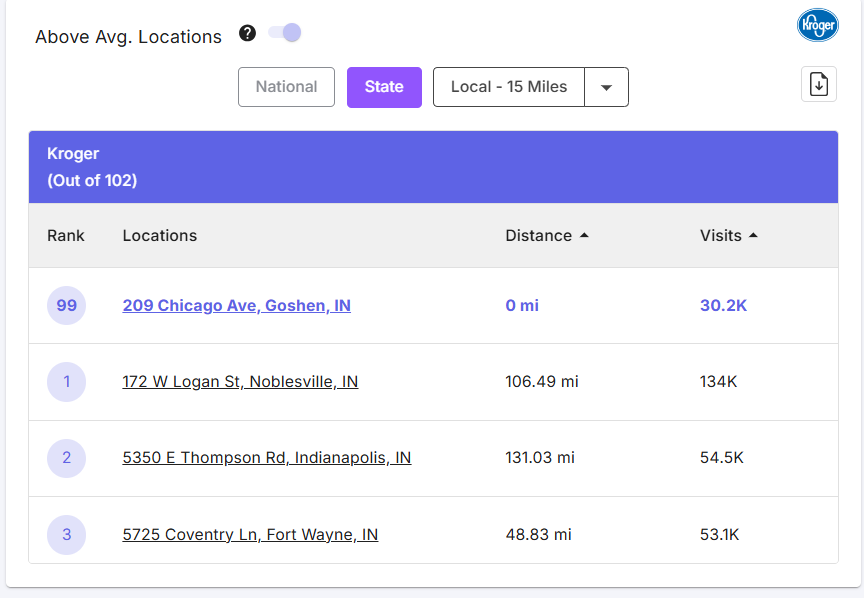The image size is (864, 598).
Task: Open 5725 Coventry Ln, Fort Wayne link
Action: click(x=250, y=534)
